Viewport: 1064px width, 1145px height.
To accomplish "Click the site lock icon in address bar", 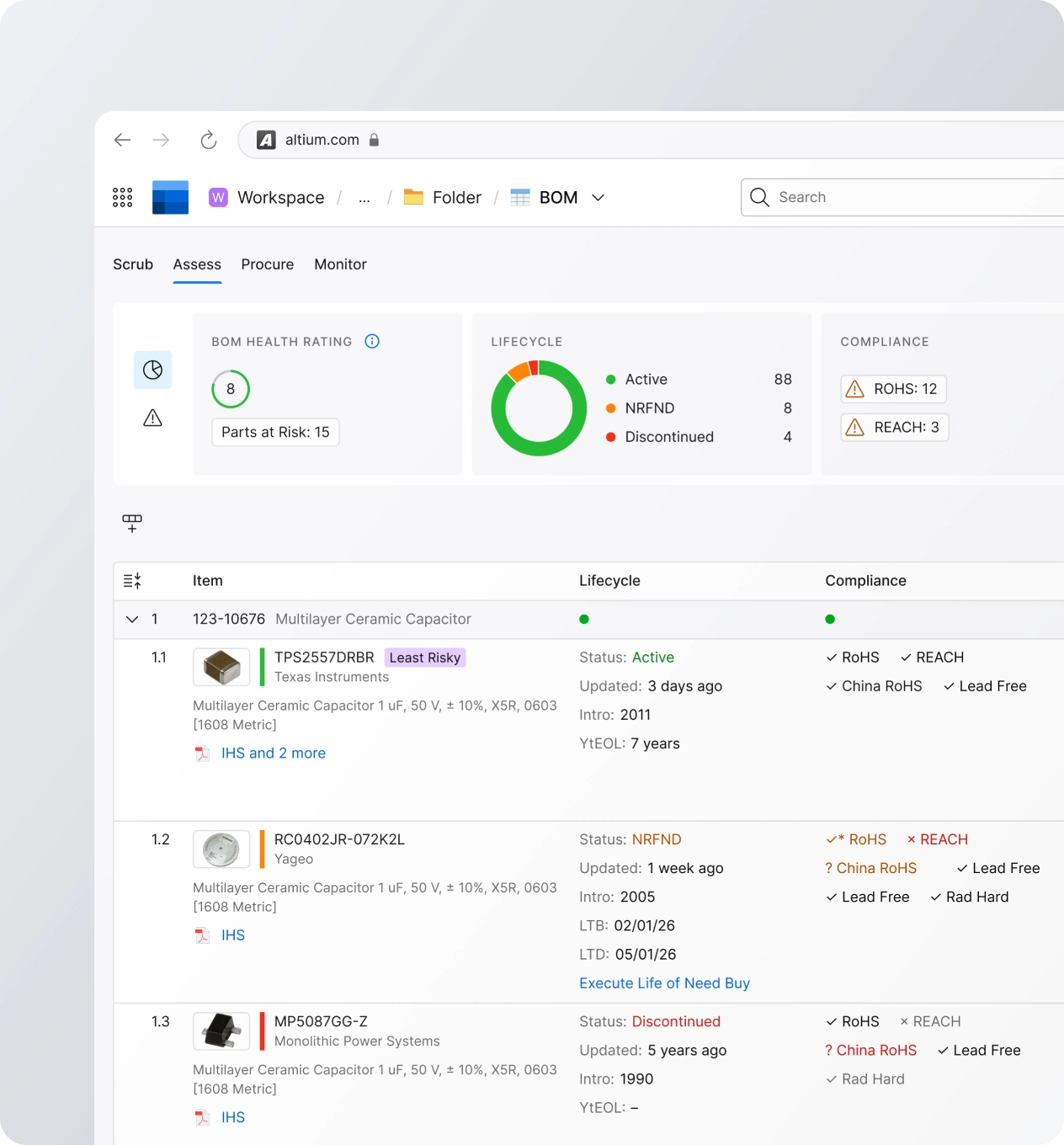I will coord(374,140).
